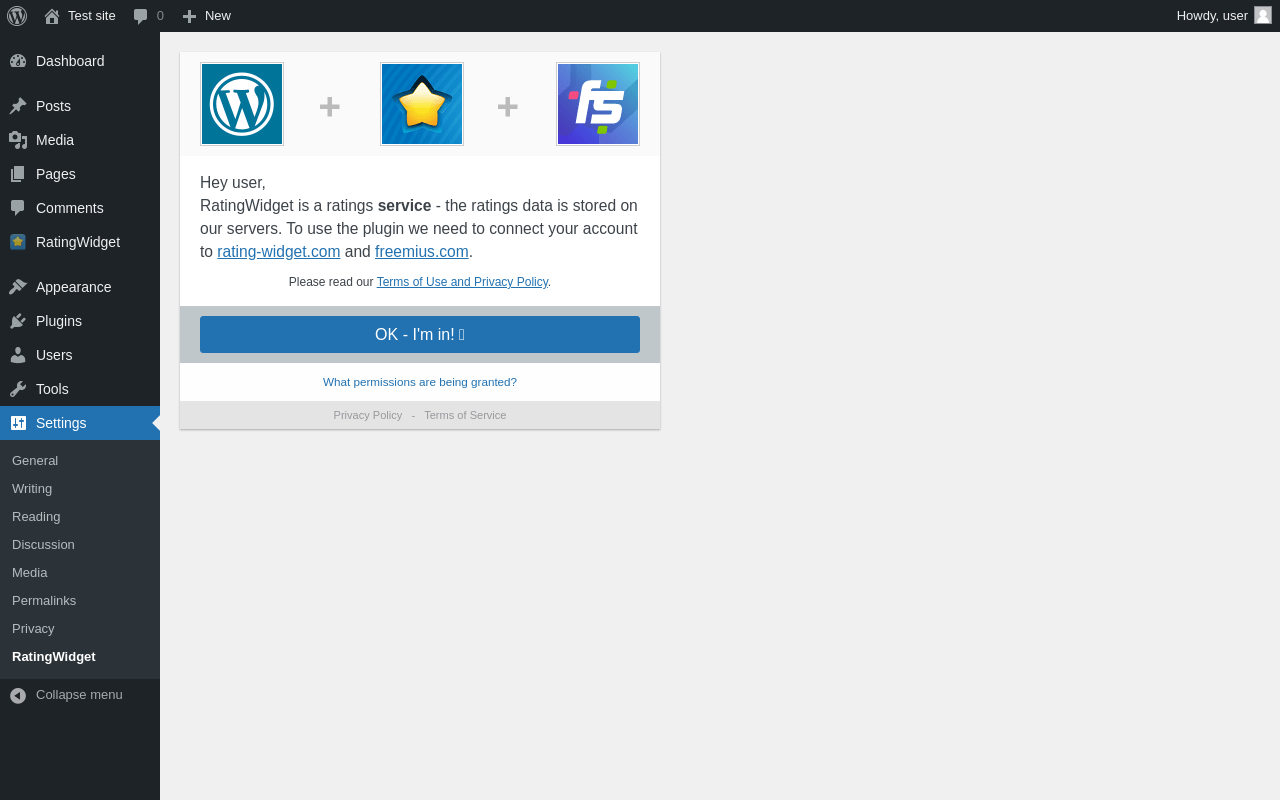Click the Tools wrench icon
Image resolution: width=1280 pixels, height=800 pixels.
(x=18, y=389)
